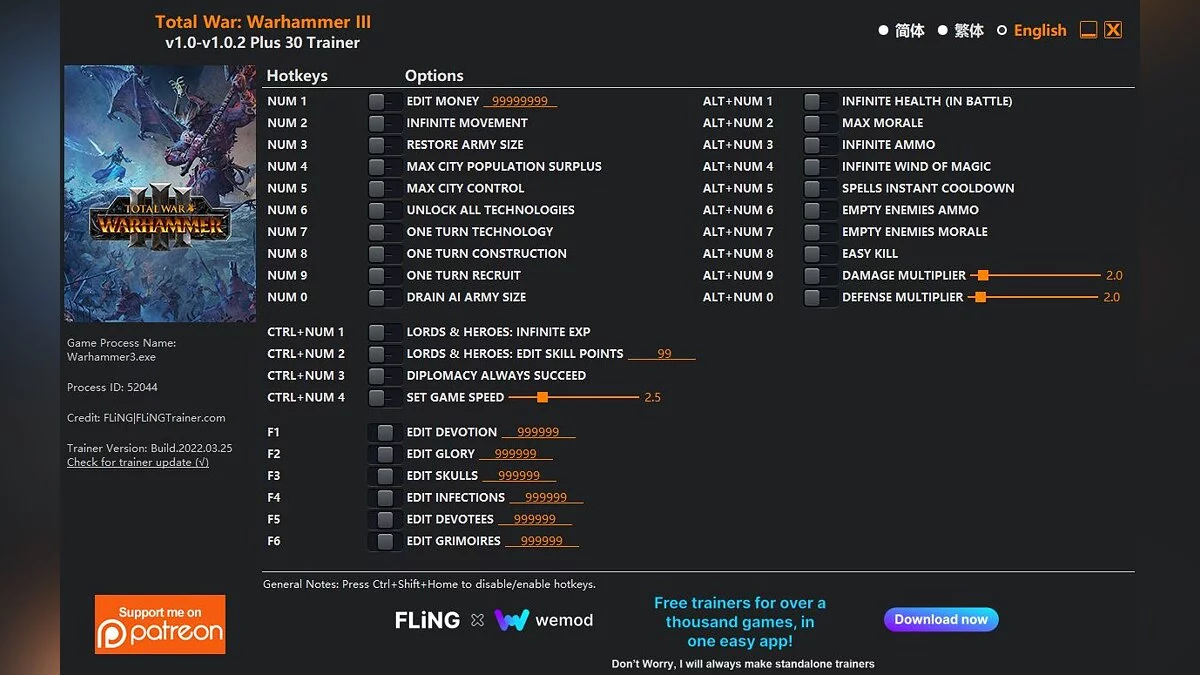Click the Patreon support logo
The image size is (1200, 675).
click(x=160, y=624)
